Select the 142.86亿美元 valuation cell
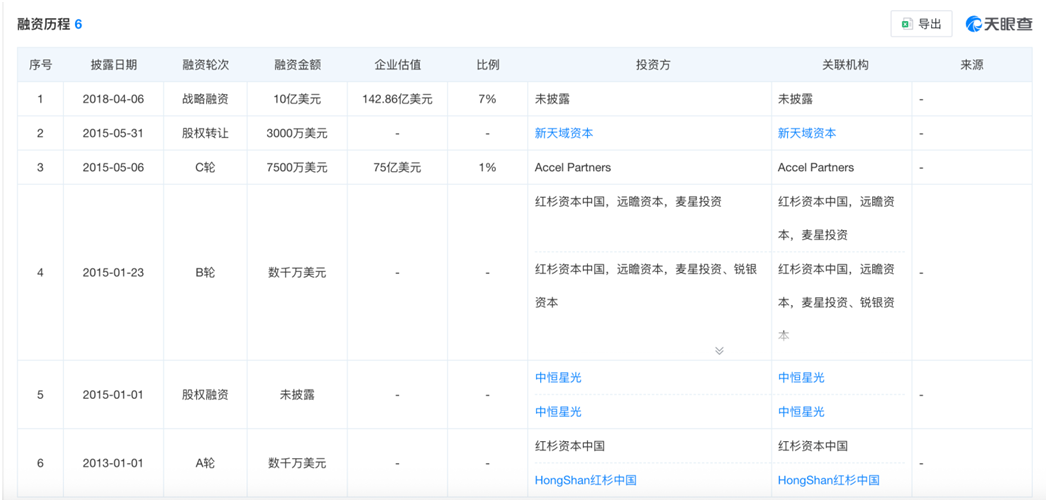 tap(397, 99)
